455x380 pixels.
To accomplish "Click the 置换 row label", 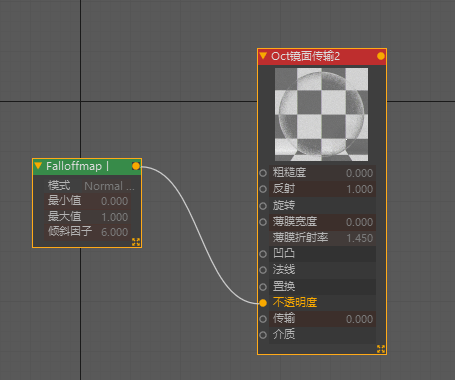I will [x=284, y=286].
